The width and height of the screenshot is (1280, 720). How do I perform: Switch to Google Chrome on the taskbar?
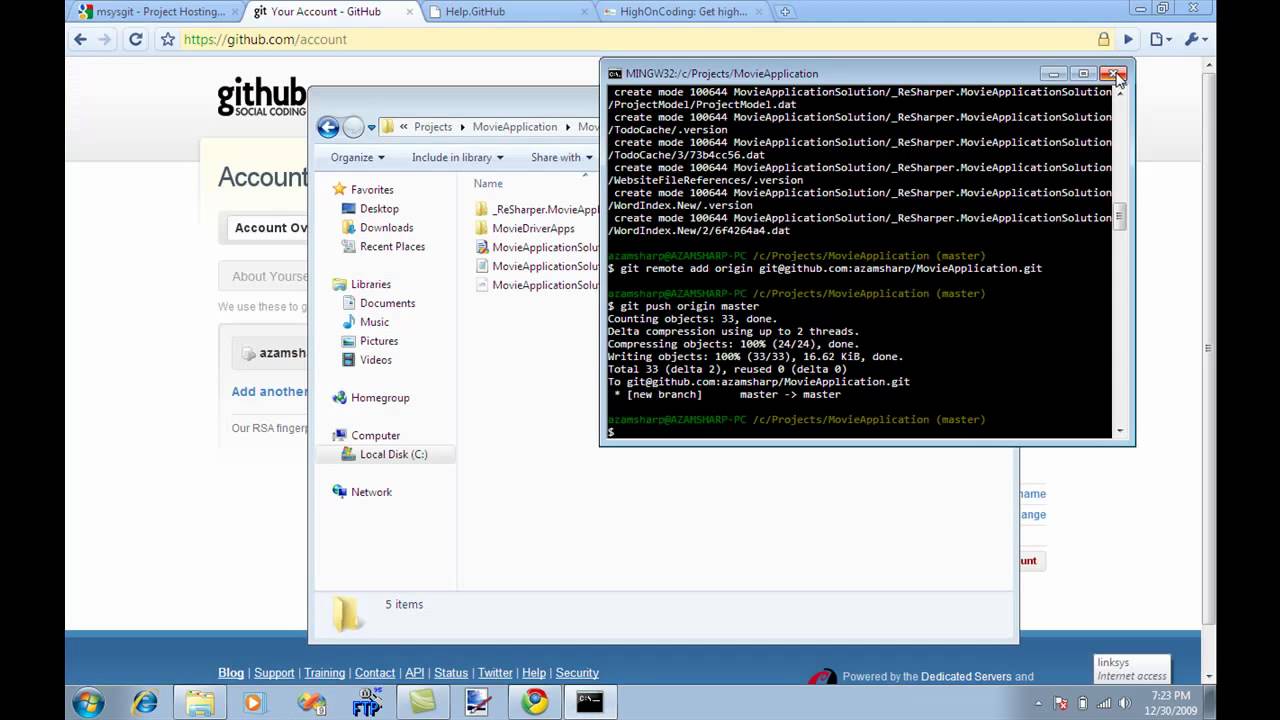coord(535,702)
